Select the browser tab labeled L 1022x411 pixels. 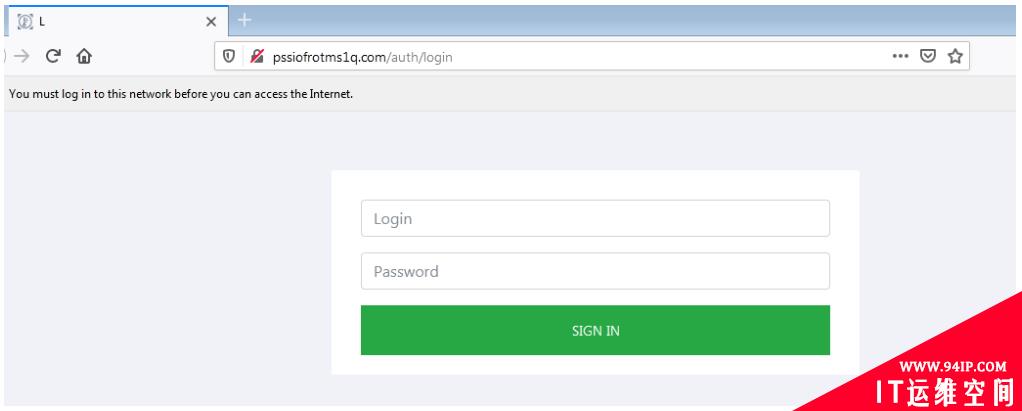(x=116, y=21)
